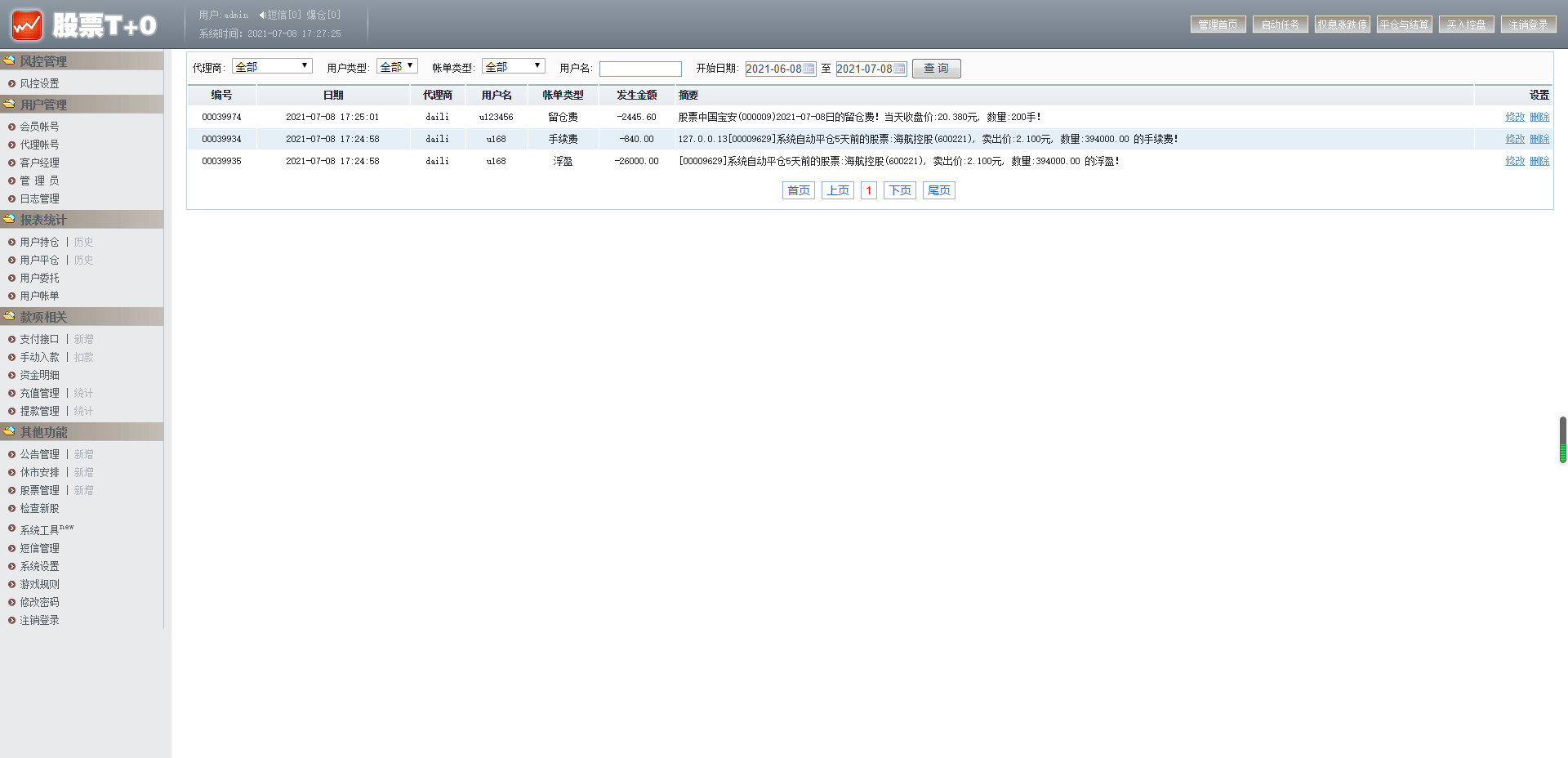Click 统计 beside 提款管理
1568x758 pixels.
pyautogui.click(x=83, y=411)
